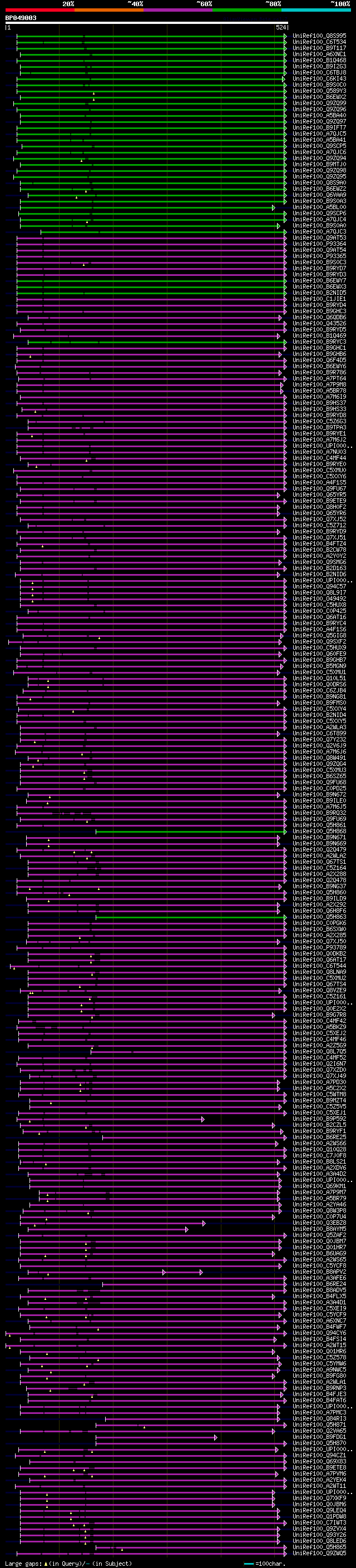
Task: Select the UniRef100_Q43526 label
Action: [319, 323]
